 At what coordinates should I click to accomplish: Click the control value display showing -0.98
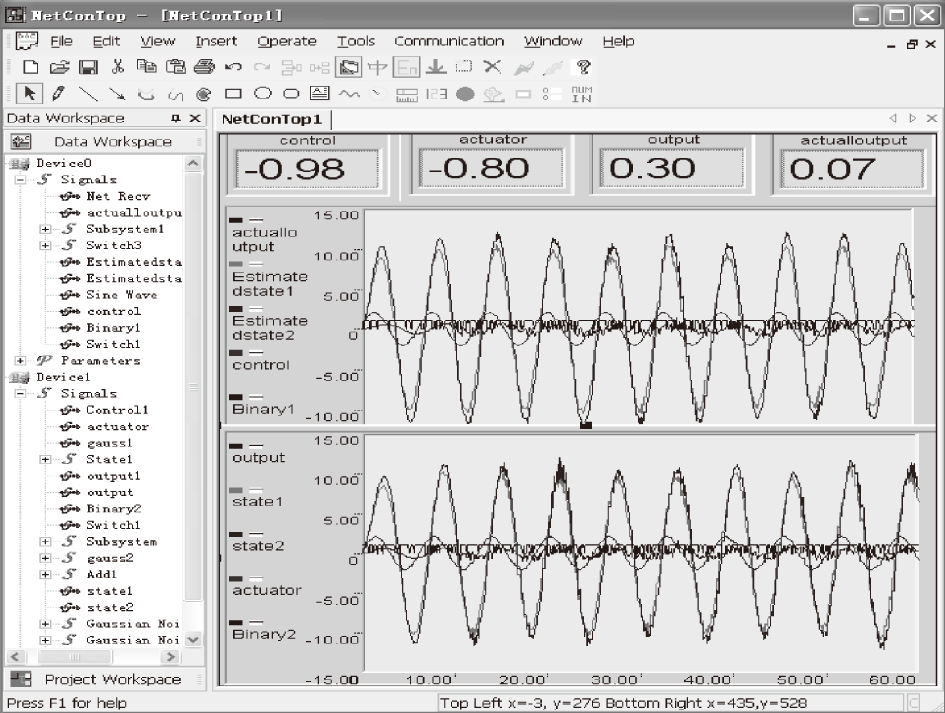point(307,169)
